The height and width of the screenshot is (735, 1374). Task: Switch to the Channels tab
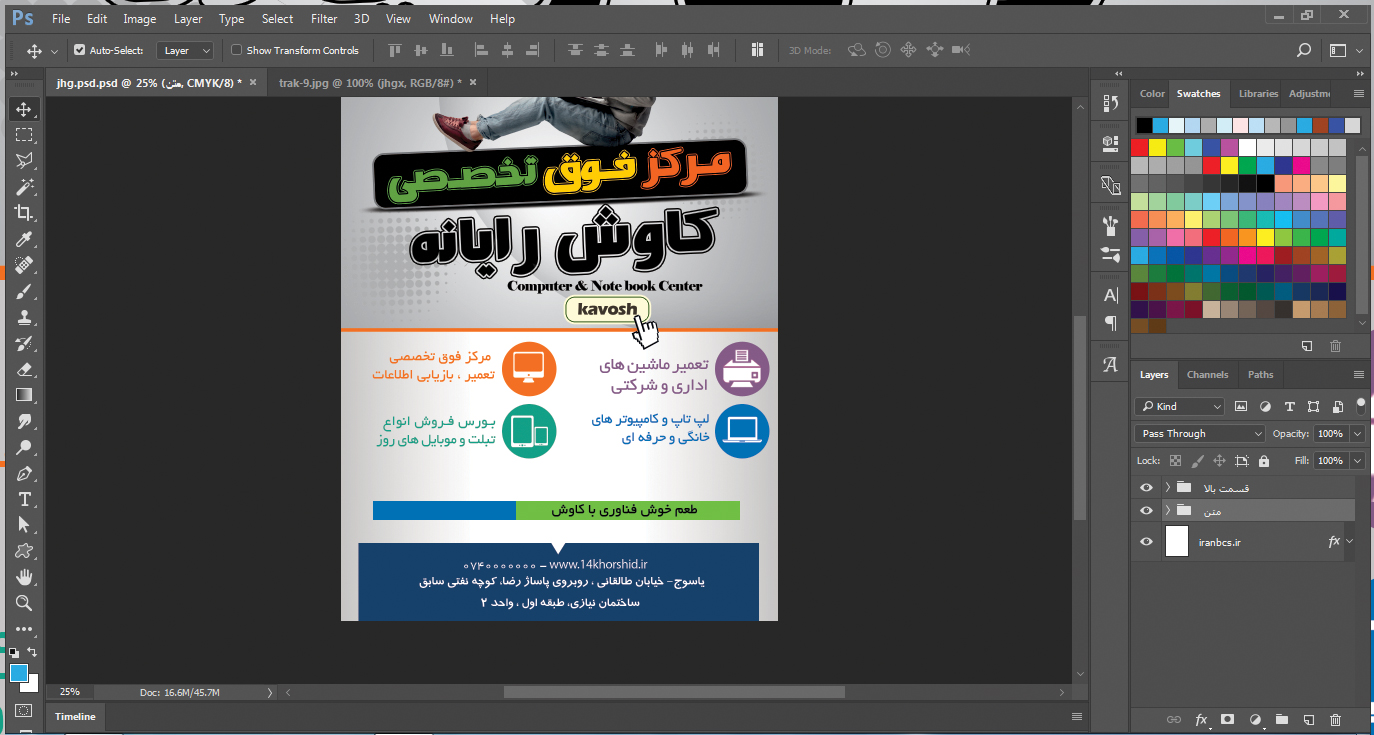click(x=1207, y=375)
